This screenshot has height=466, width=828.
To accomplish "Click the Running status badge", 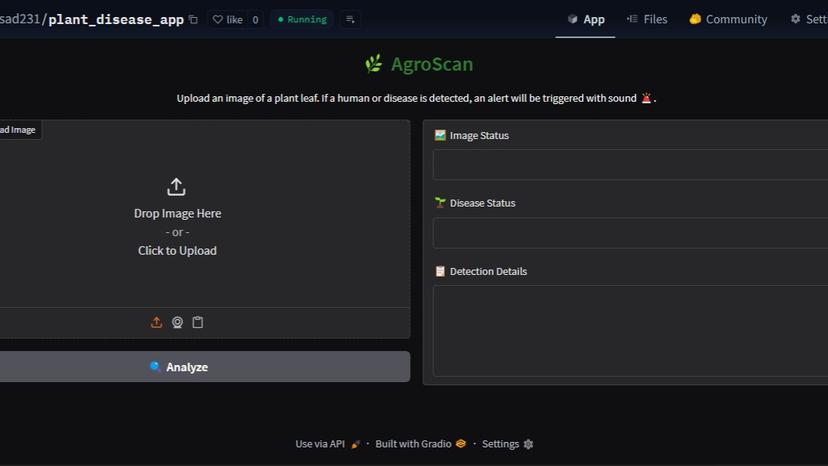I will click(x=301, y=19).
